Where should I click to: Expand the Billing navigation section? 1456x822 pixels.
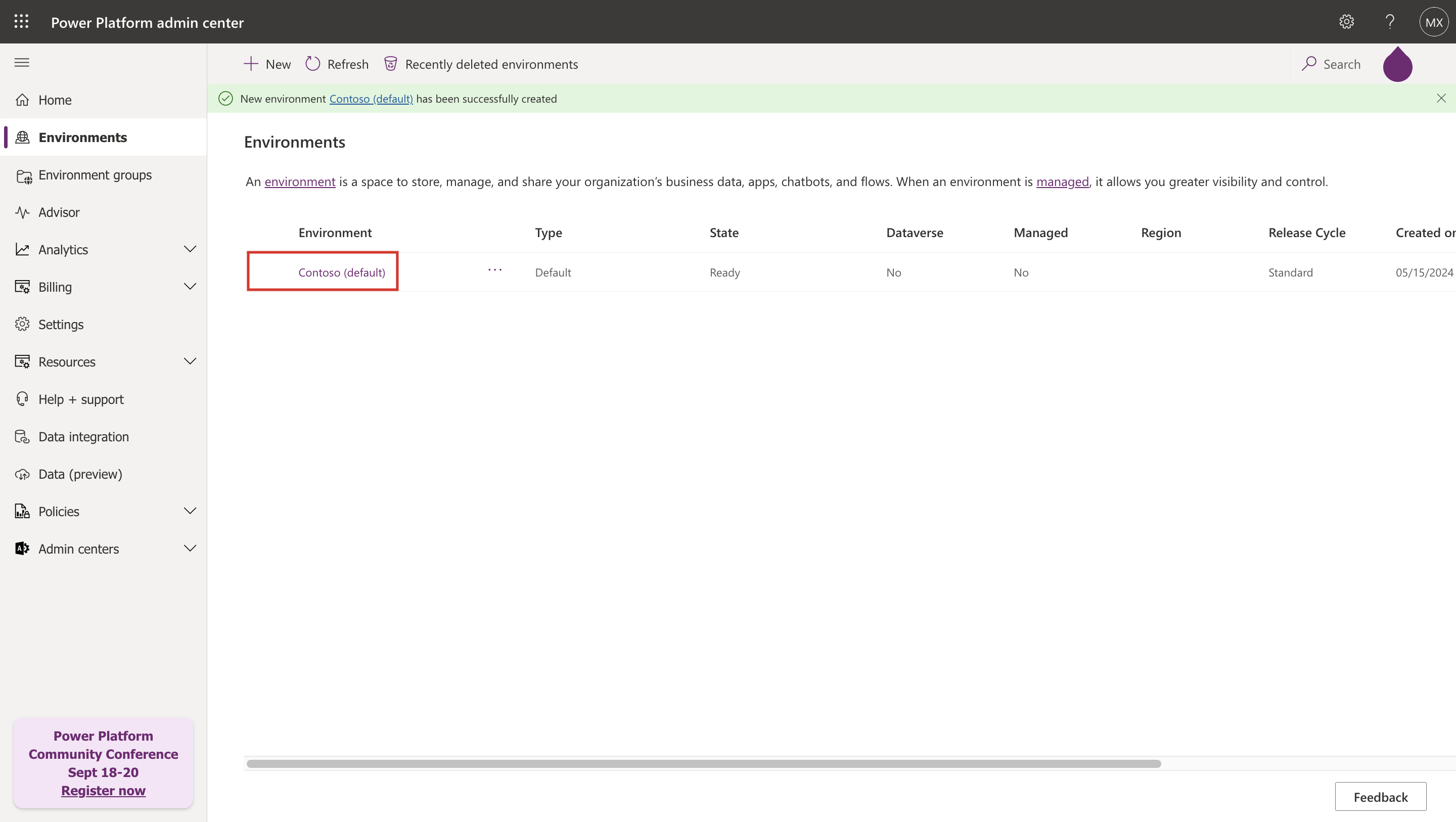pyautogui.click(x=190, y=287)
